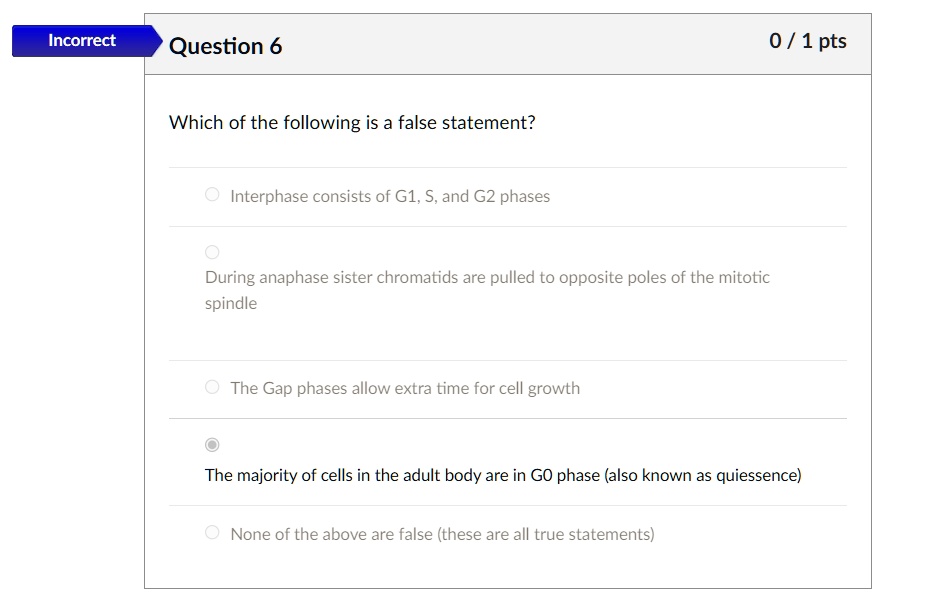Click the question prompt about false statement
Screen dimensions: 927x595
(x=352, y=122)
